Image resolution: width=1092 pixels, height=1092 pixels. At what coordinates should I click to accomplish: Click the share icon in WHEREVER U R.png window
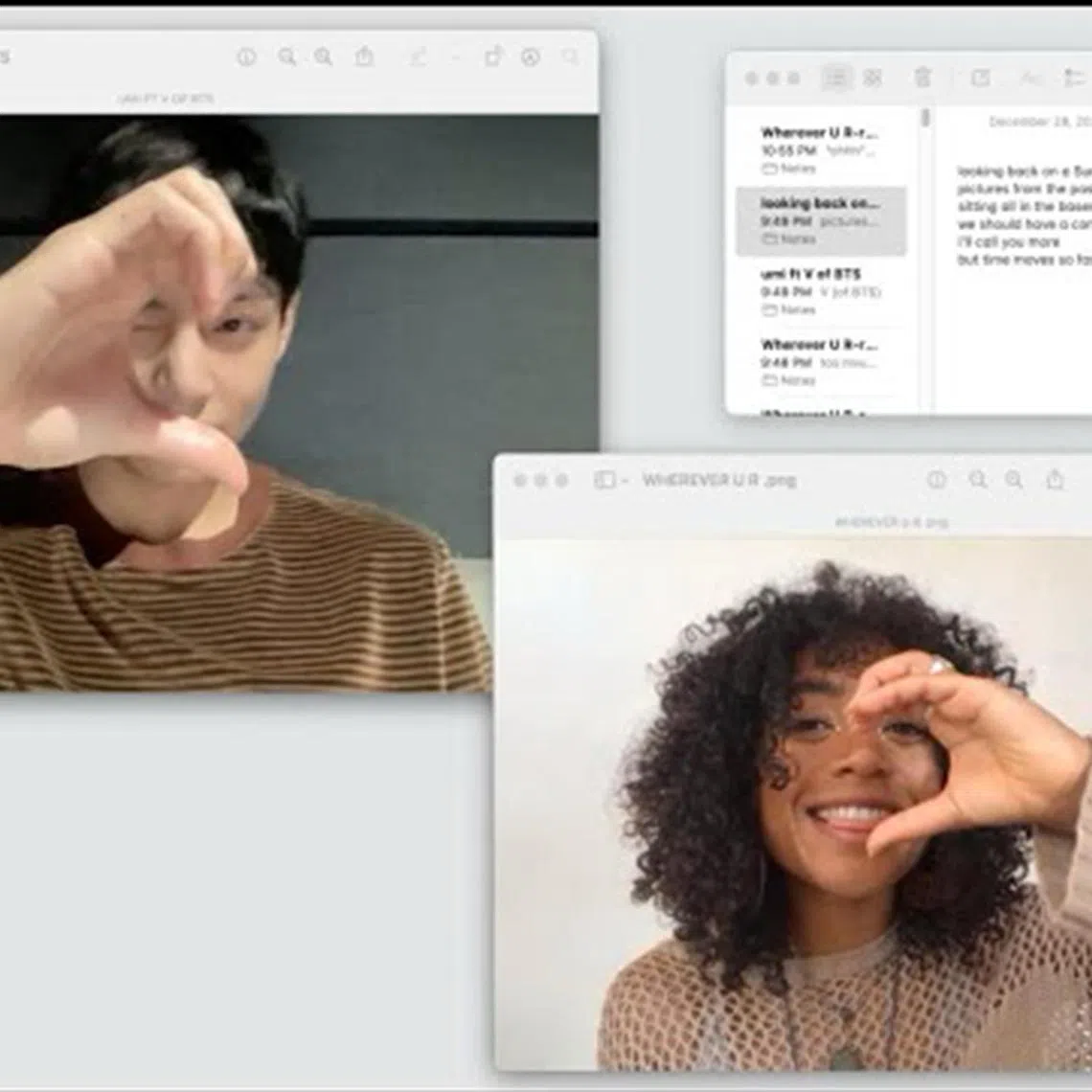1055,480
